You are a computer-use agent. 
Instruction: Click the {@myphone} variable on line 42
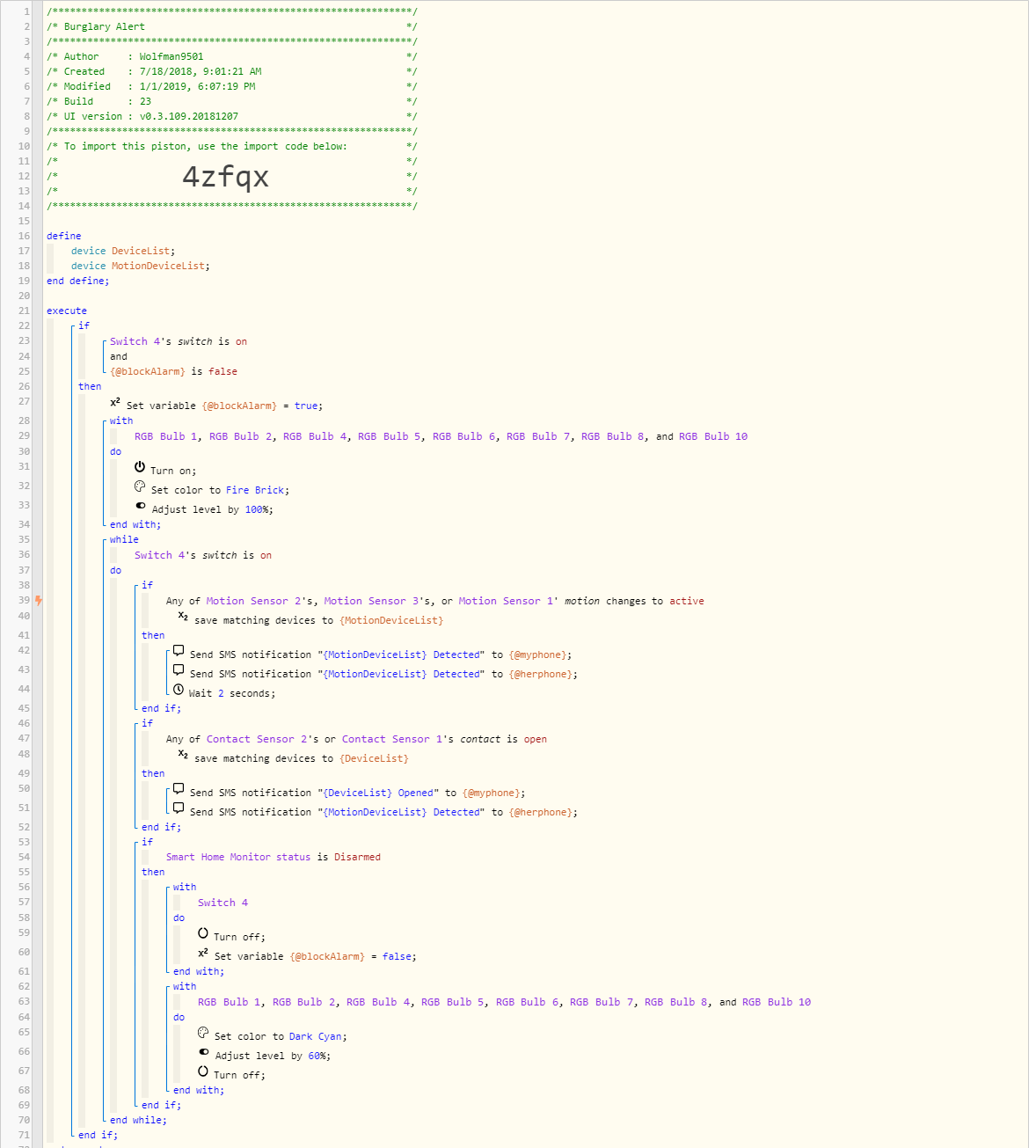537,654
